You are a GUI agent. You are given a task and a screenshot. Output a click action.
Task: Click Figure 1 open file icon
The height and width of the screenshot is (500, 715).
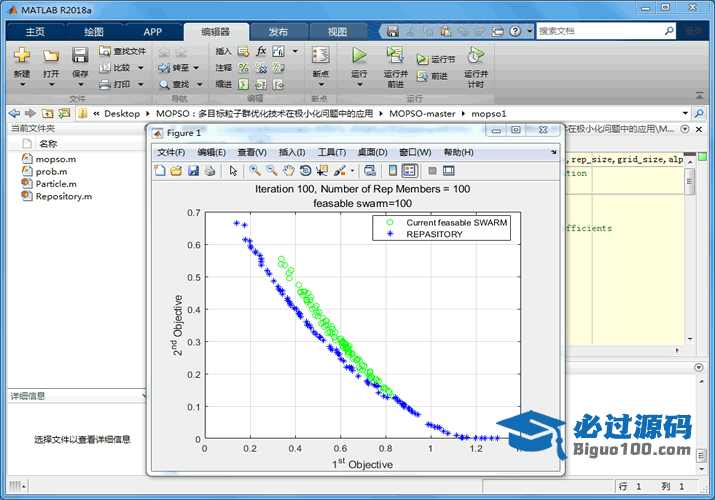click(176, 171)
